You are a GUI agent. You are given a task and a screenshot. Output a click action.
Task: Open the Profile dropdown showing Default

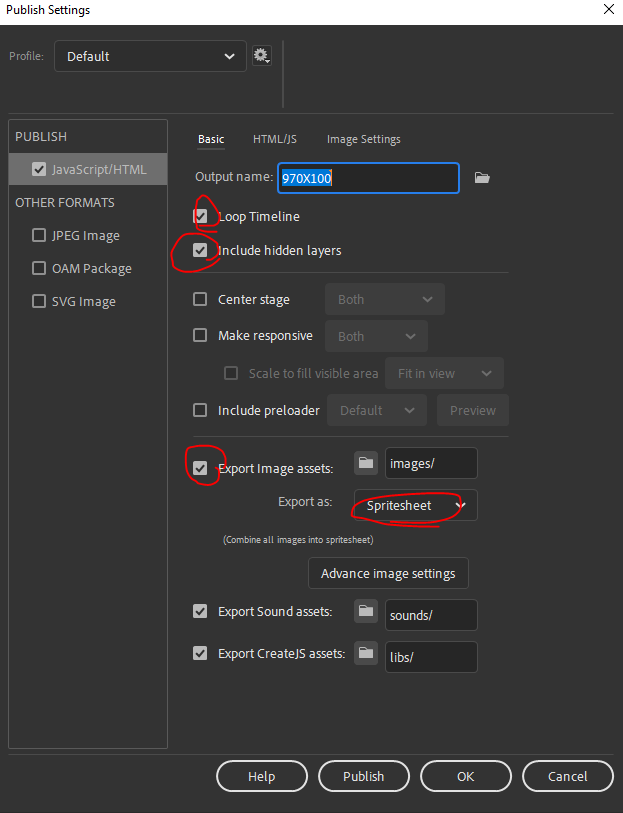click(150, 56)
